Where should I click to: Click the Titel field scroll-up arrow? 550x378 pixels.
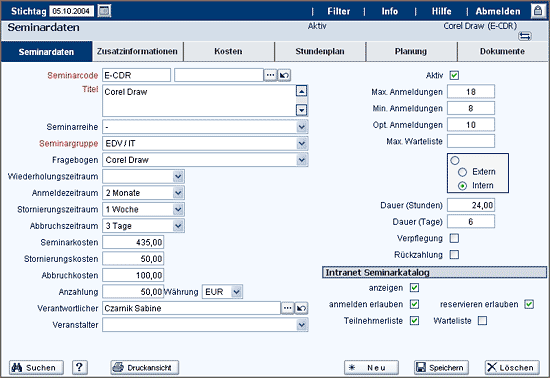point(301,91)
